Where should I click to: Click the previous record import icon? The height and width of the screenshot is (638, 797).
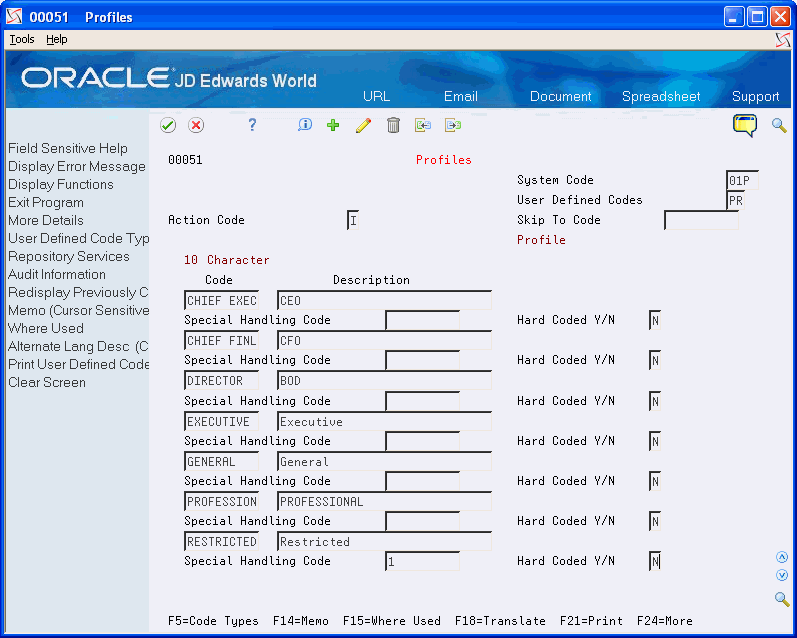click(x=423, y=125)
